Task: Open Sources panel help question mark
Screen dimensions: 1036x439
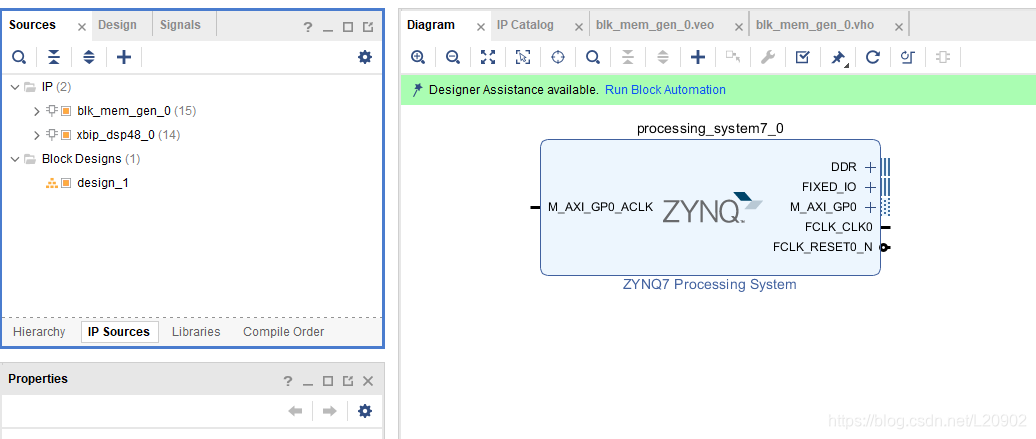Action: click(307, 27)
